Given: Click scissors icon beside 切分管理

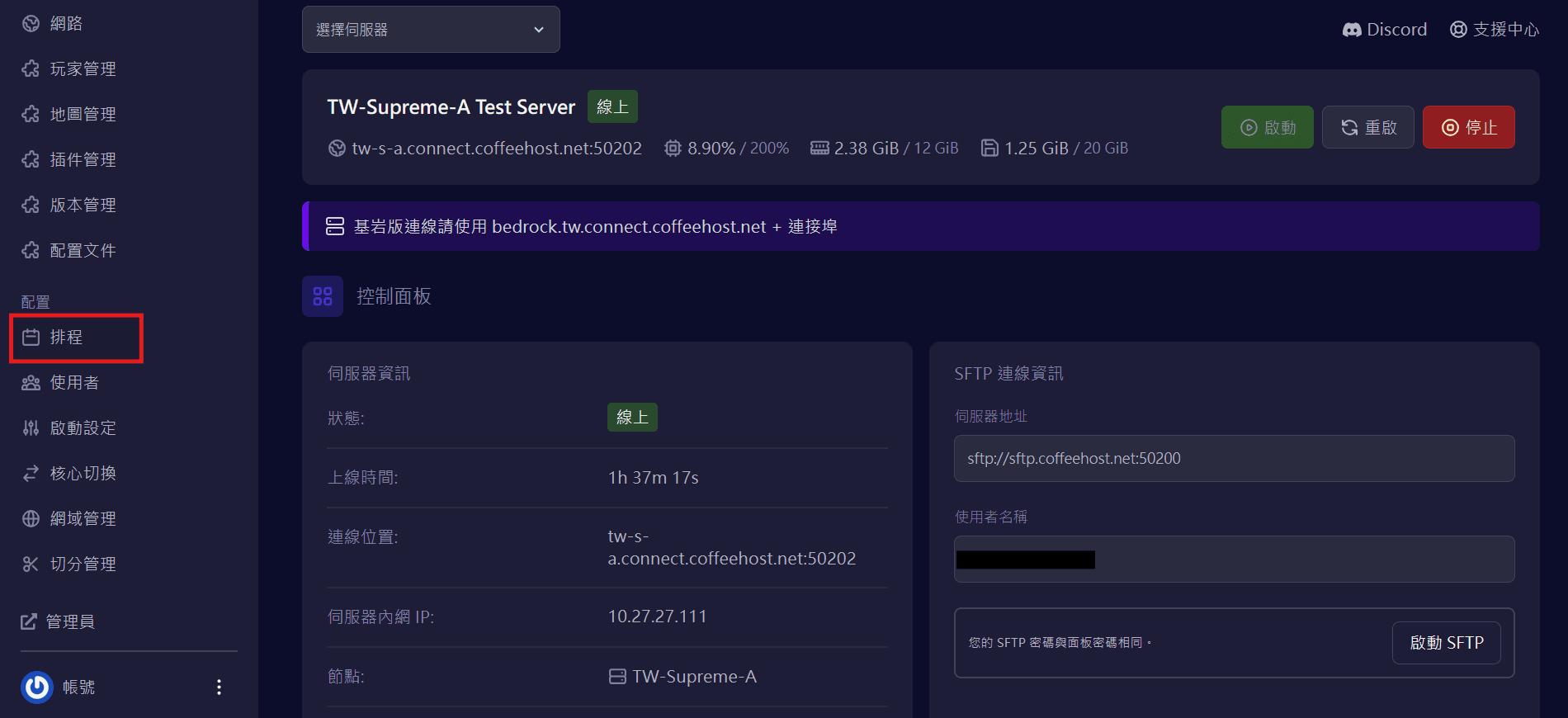Looking at the screenshot, I should coord(31,564).
